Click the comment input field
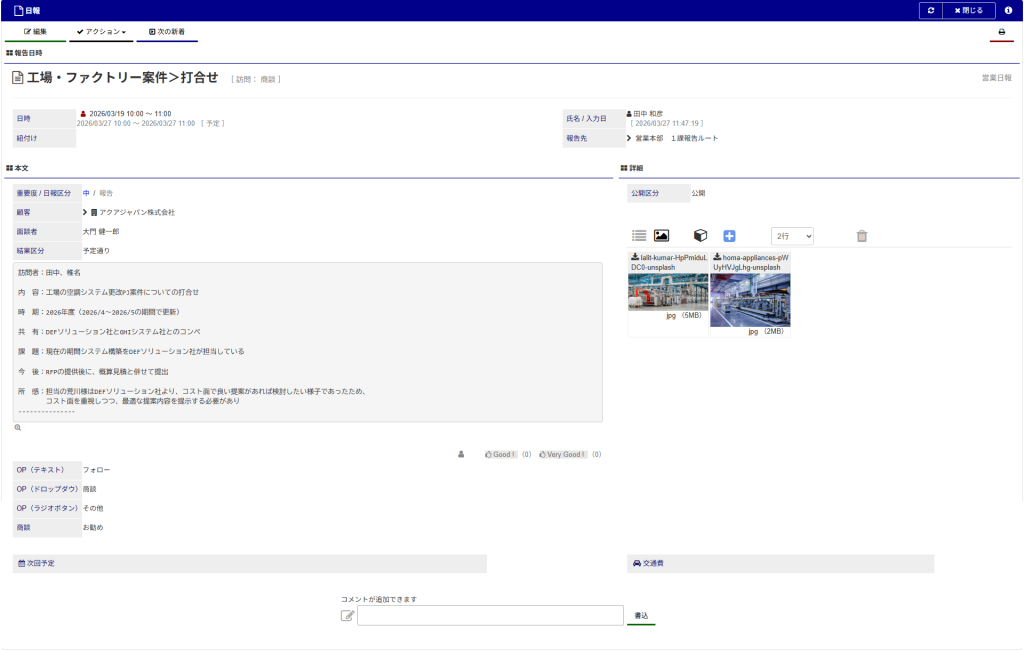The height and width of the screenshot is (651, 1024). pyautogui.click(x=490, y=615)
